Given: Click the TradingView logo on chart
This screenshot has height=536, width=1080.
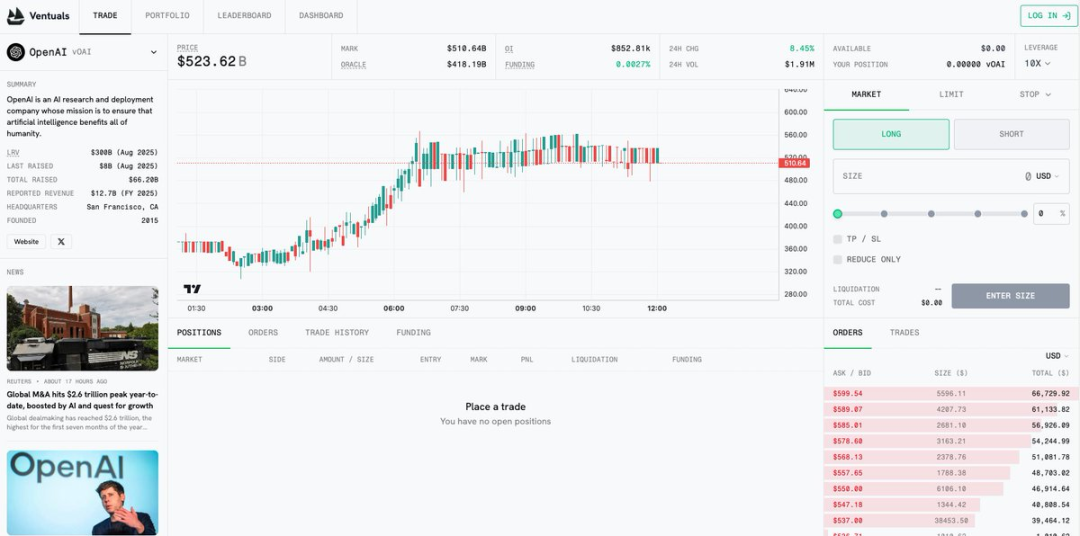Looking at the screenshot, I should click(192, 289).
